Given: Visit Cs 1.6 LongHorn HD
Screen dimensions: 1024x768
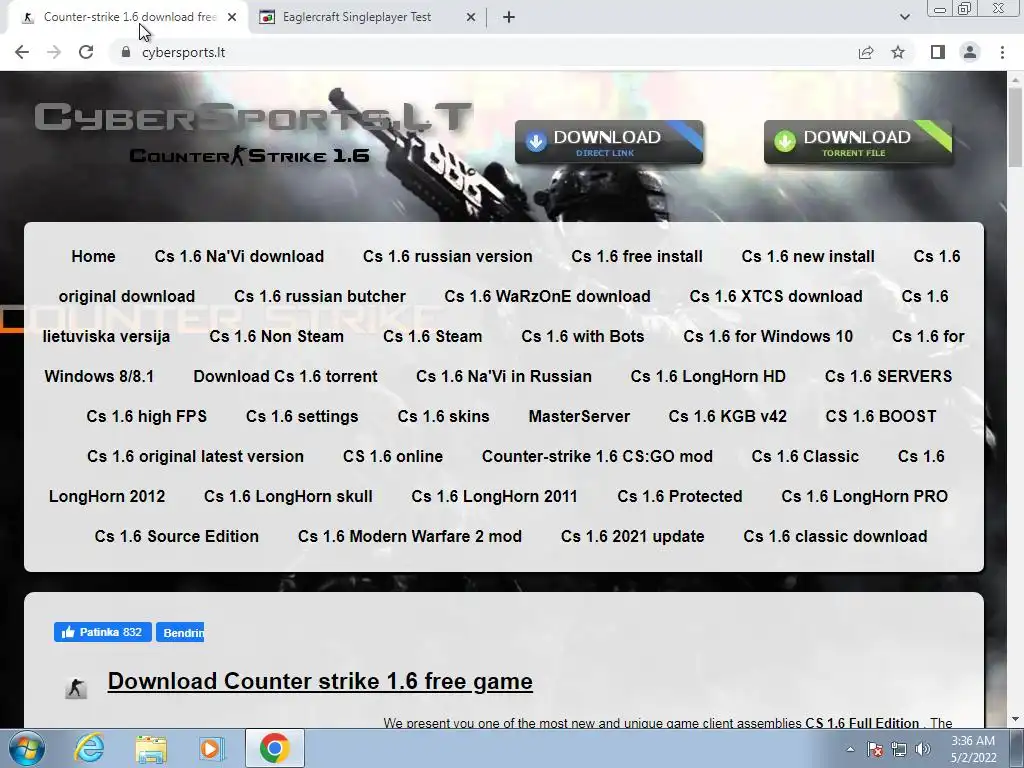Looking at the screenshot, I should point(708,377).
